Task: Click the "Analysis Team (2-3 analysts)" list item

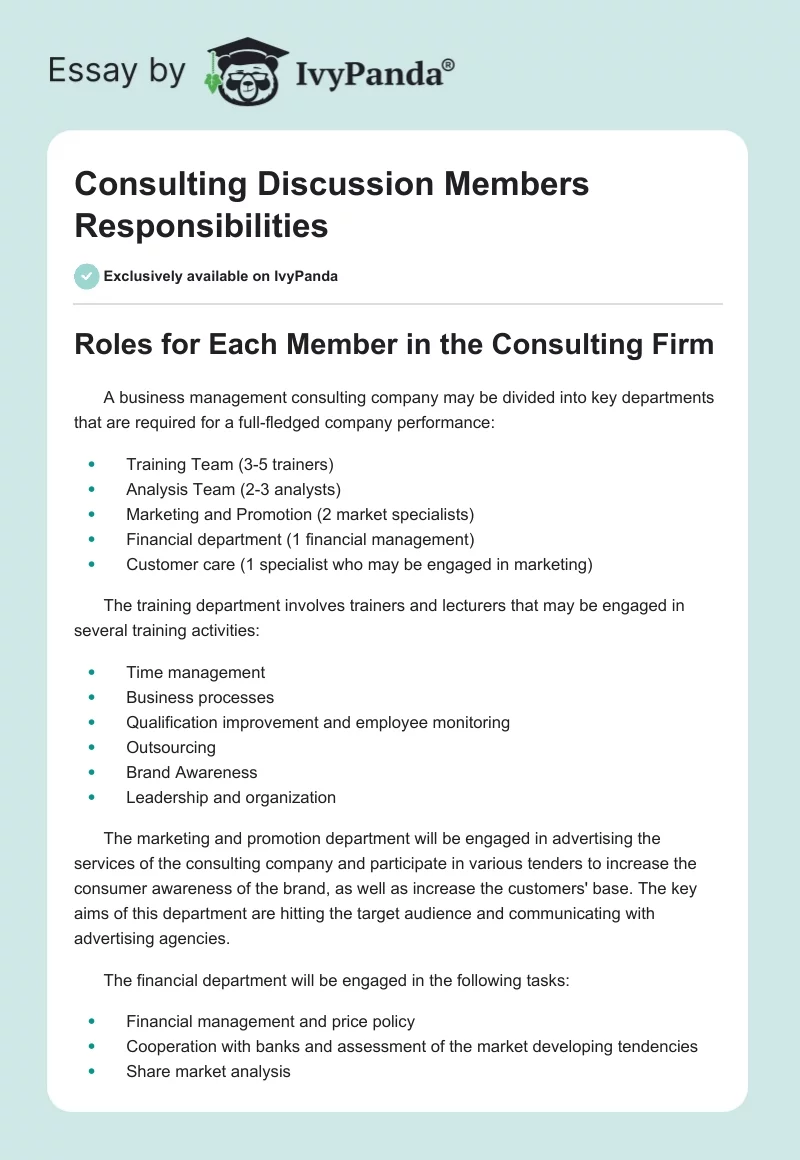Action: point(233,490)
